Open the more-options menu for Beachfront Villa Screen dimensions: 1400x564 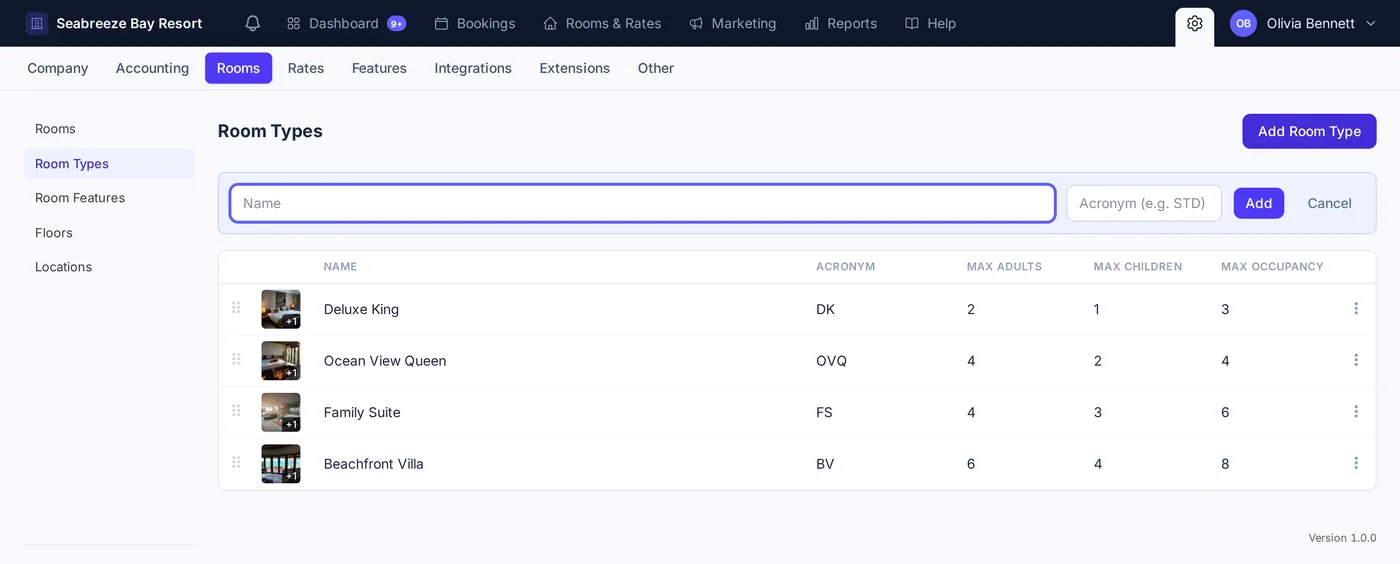pos(1356,463)
